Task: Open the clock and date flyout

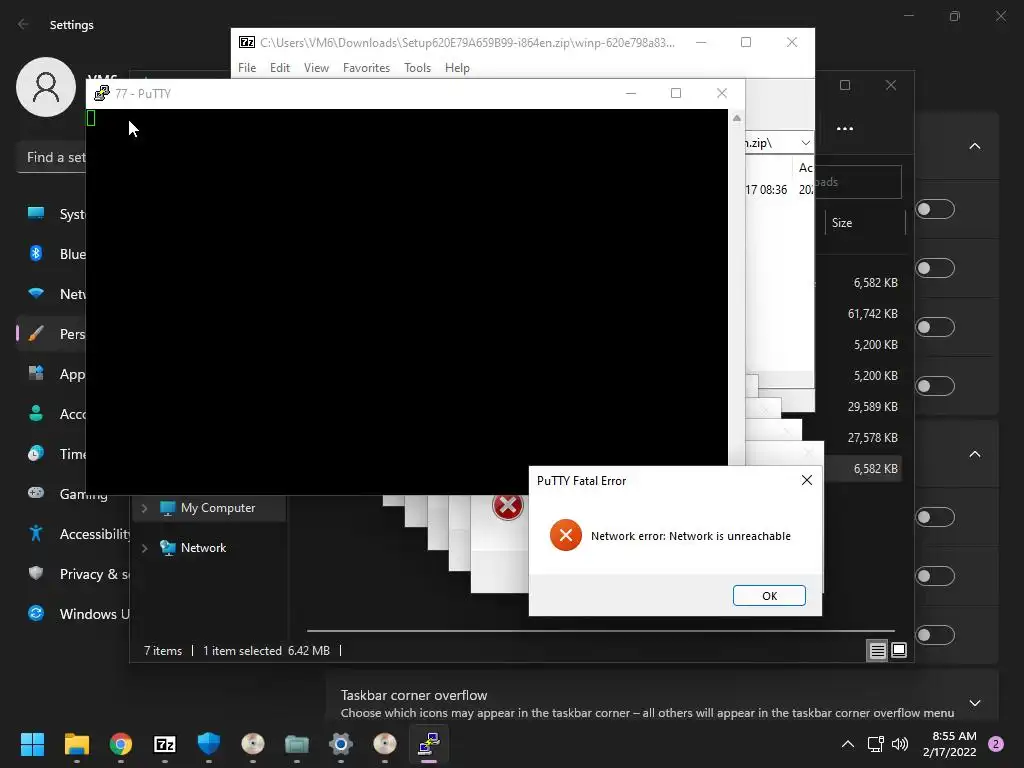Action: coord(950,744)
